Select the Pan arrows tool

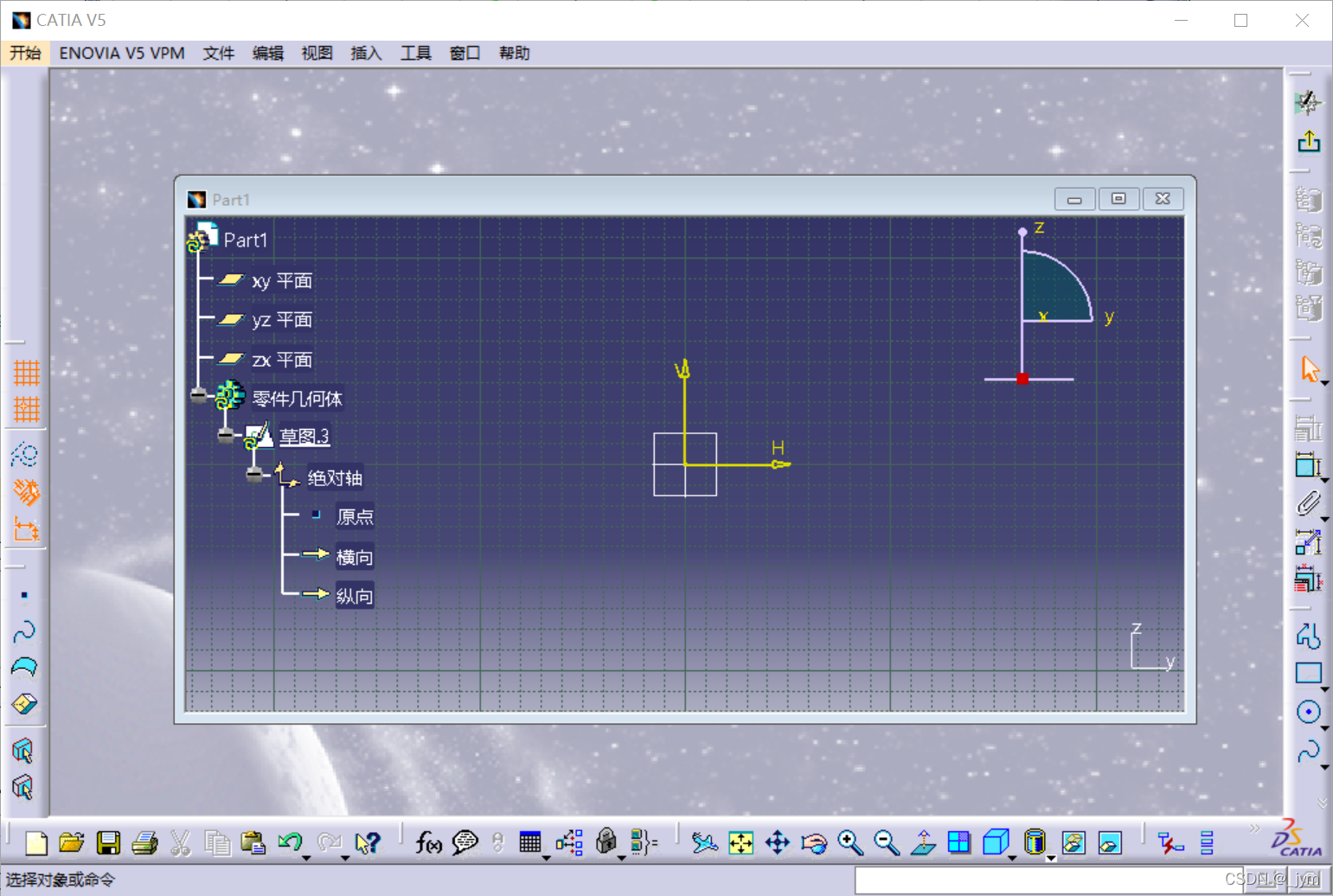pyautogui.click(x=777, y=842)
